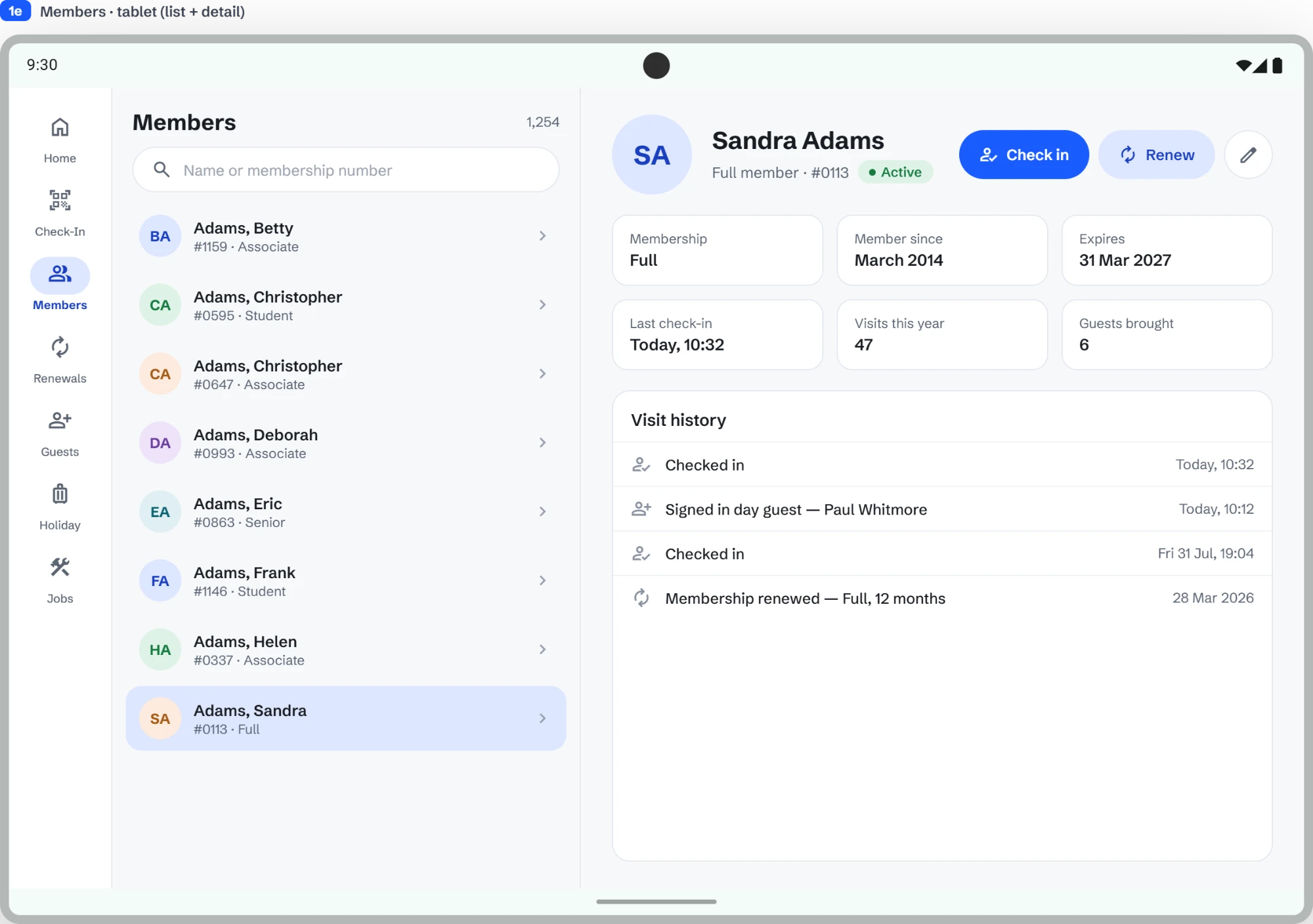Open the Holiday luggage icon
The width and height of the screenshot is (1313, 924).
coord(60,493)
